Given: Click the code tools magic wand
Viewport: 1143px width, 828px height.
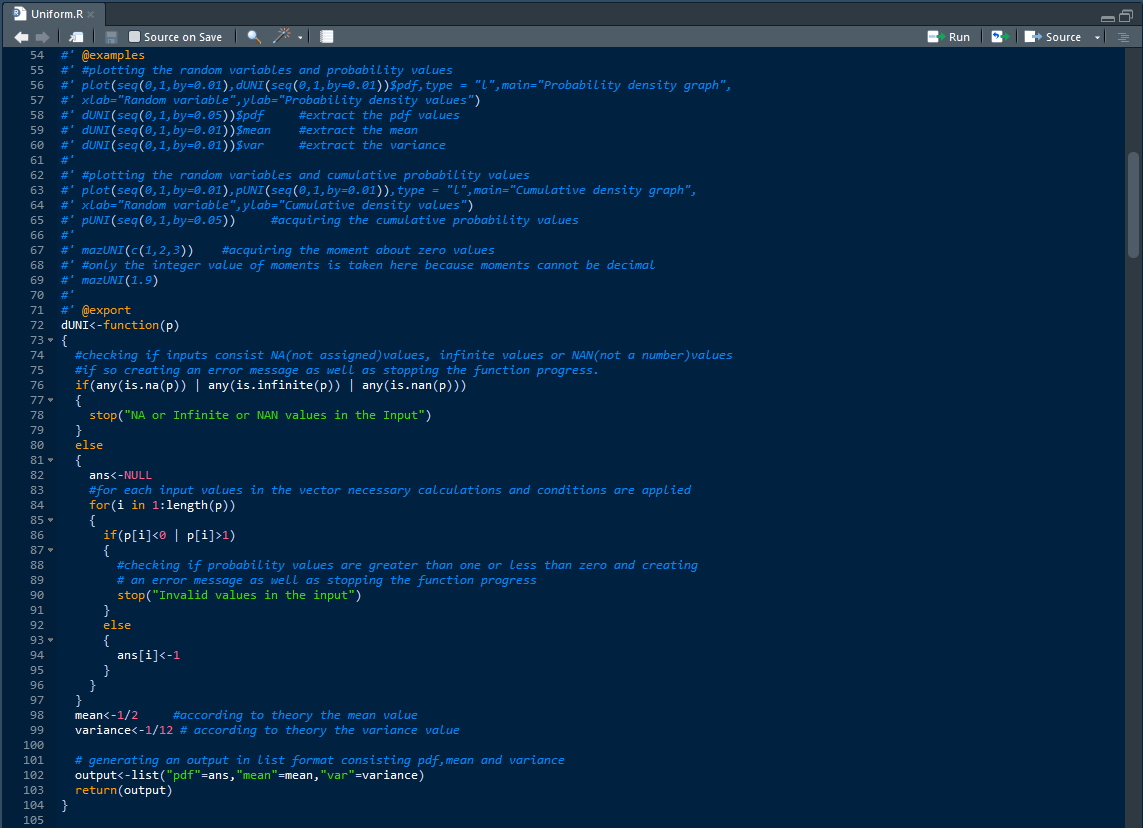Looking at the screenshot, I should [281, 36].
